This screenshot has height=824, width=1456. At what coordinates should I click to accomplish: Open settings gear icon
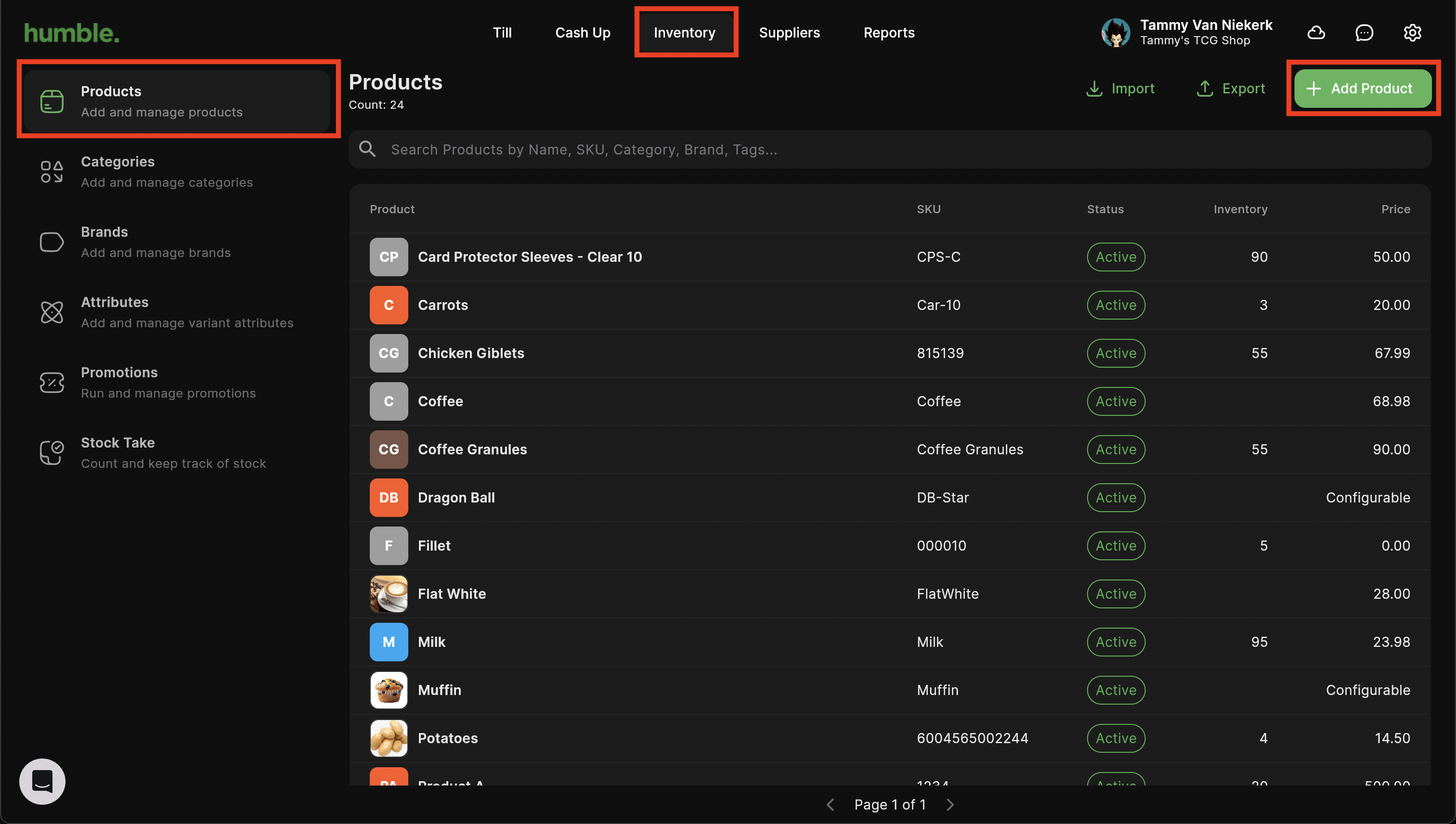(x=1412, y=33)
